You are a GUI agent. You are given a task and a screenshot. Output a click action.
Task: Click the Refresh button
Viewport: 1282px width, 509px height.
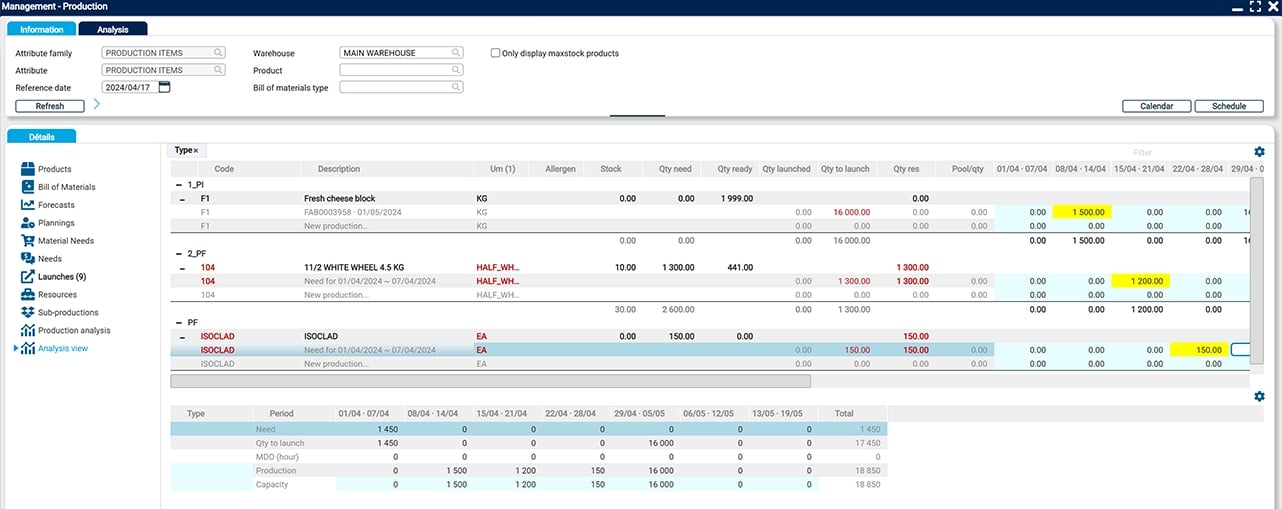click(x=50, y=106)
